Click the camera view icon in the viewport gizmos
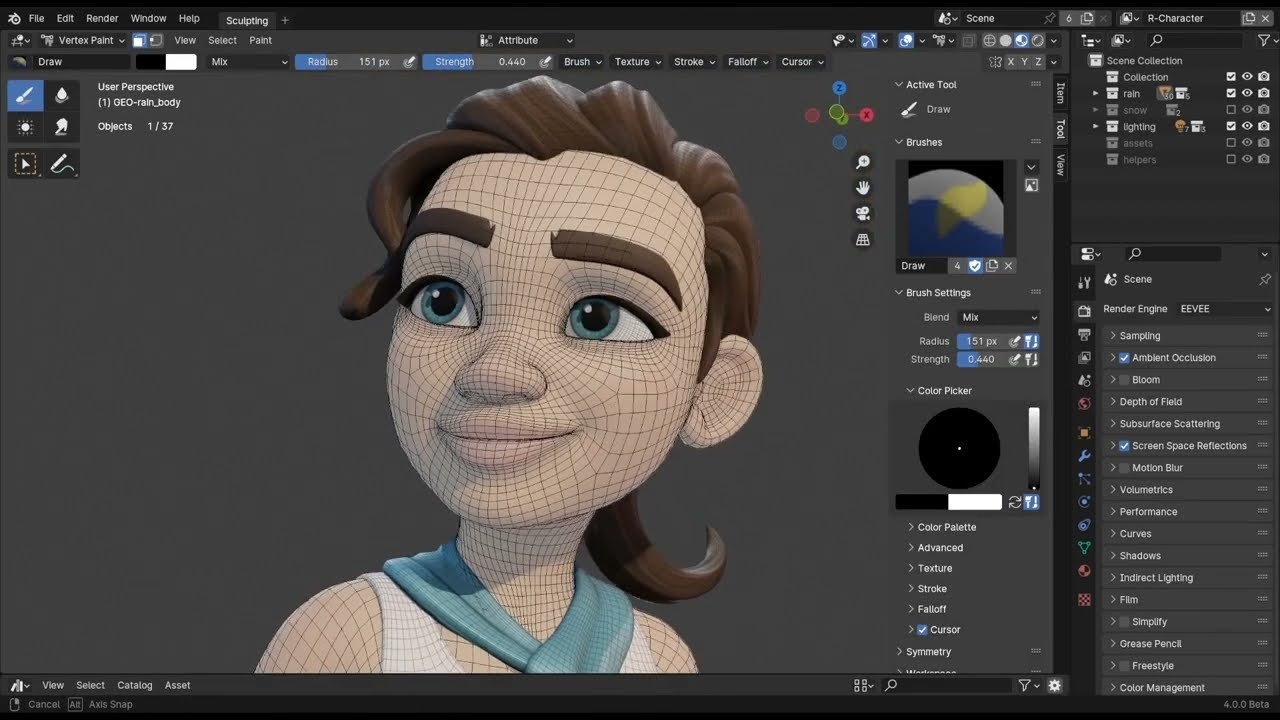Screen dimensions: 1280x720 (862, 213)
